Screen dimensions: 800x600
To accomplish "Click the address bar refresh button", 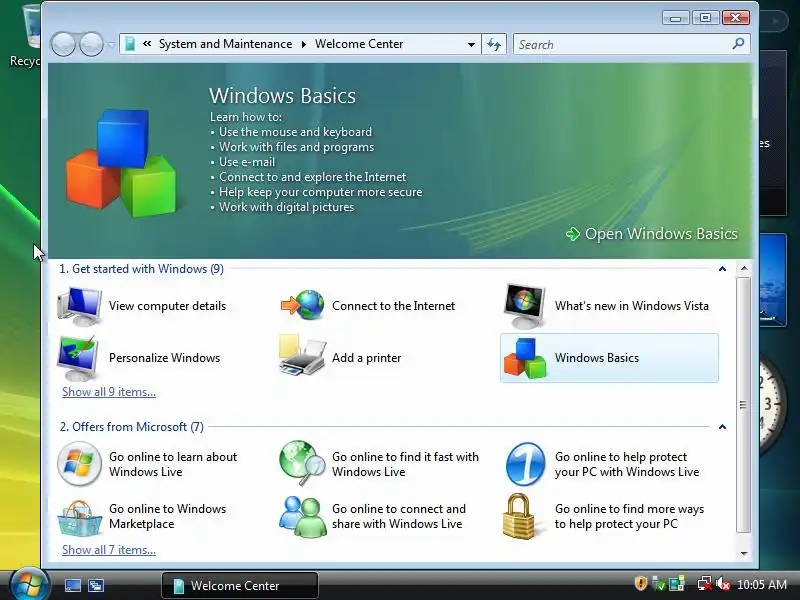I will tap(494, 44).
